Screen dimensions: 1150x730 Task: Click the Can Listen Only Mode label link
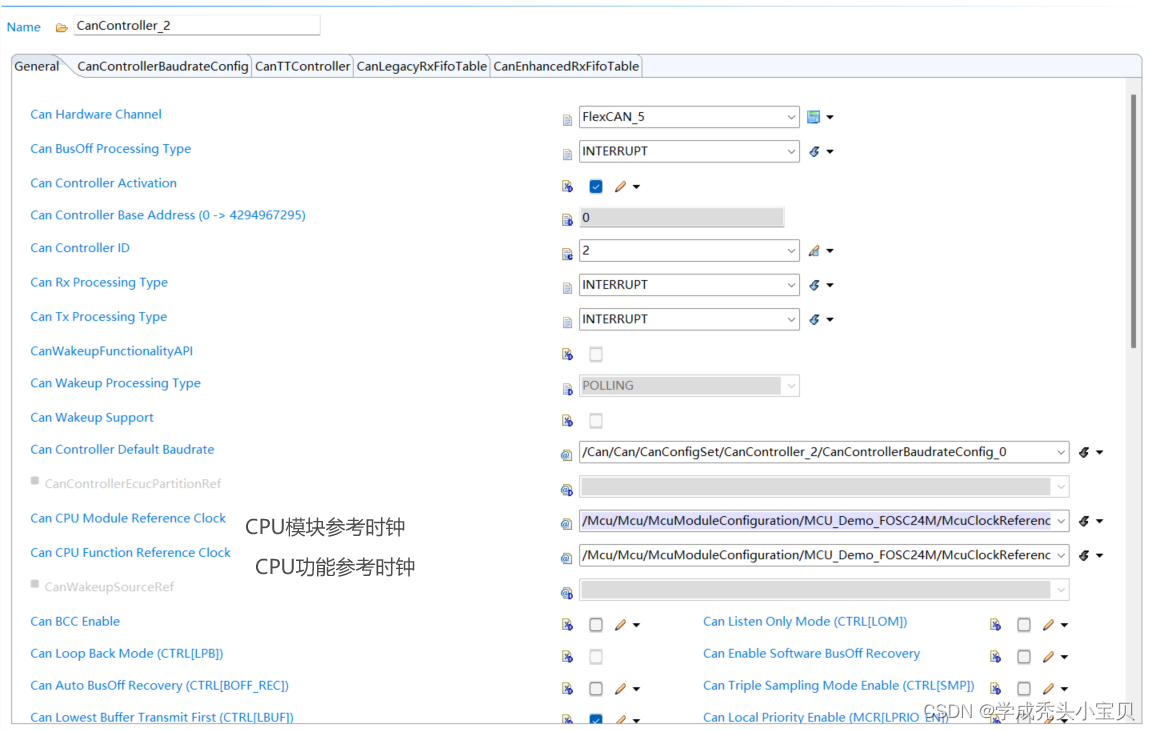[x=805, y=621]
